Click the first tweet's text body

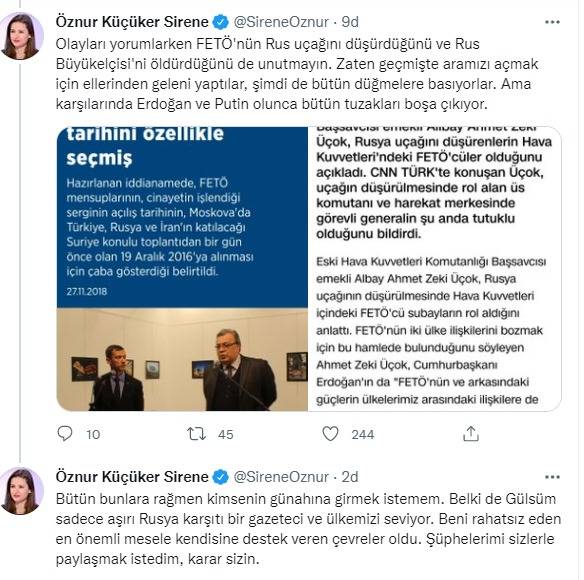tap(297, 74)
